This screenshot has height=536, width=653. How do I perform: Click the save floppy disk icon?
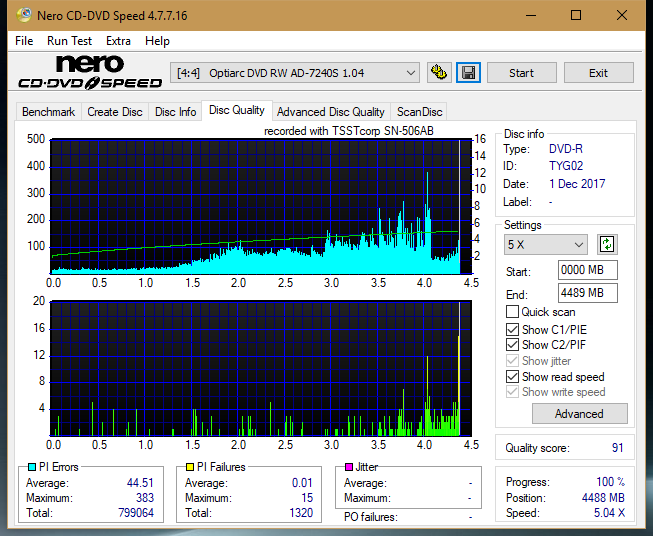pos(469,73)
